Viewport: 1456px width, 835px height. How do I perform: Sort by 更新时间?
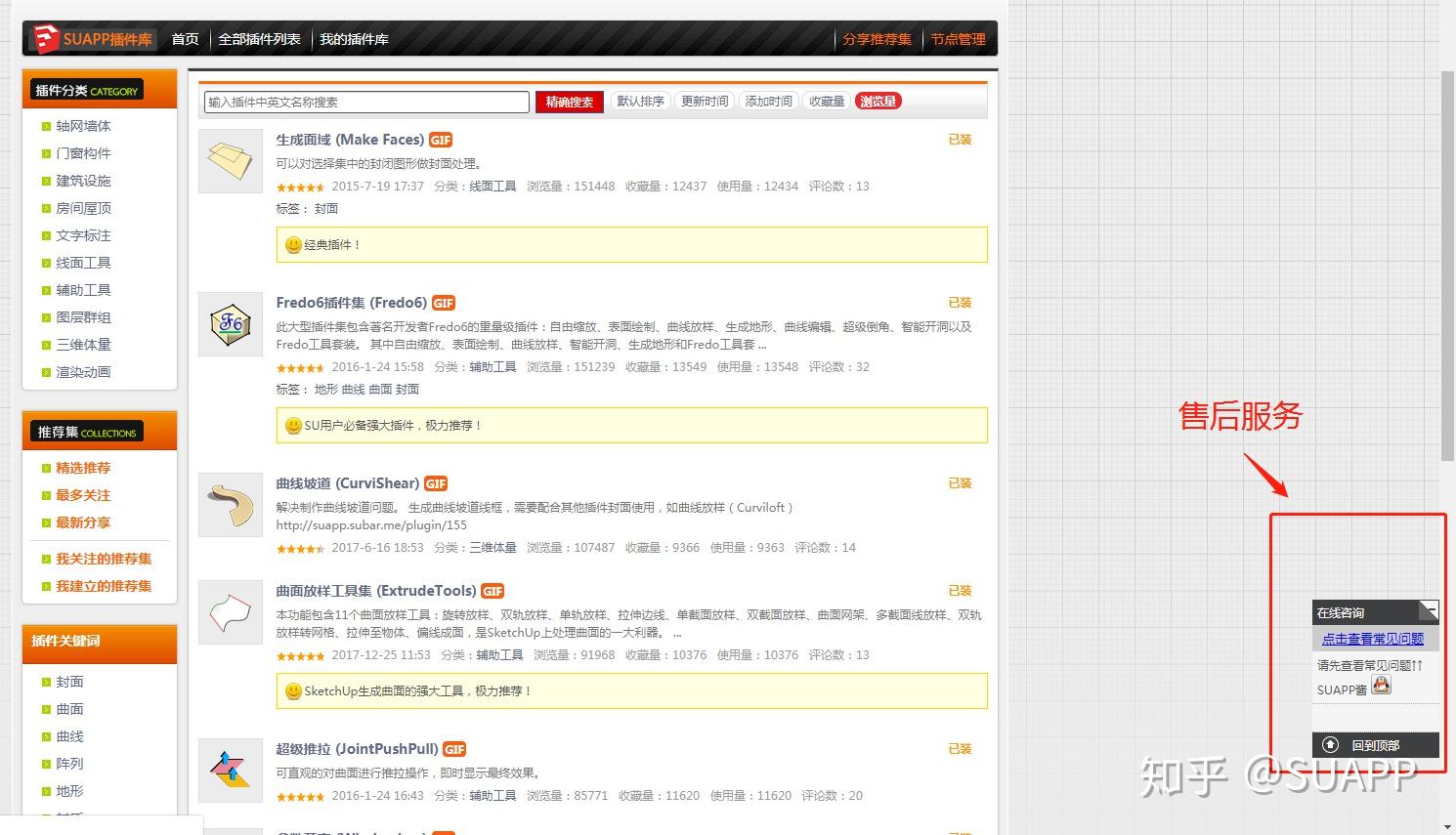(705, 101)
